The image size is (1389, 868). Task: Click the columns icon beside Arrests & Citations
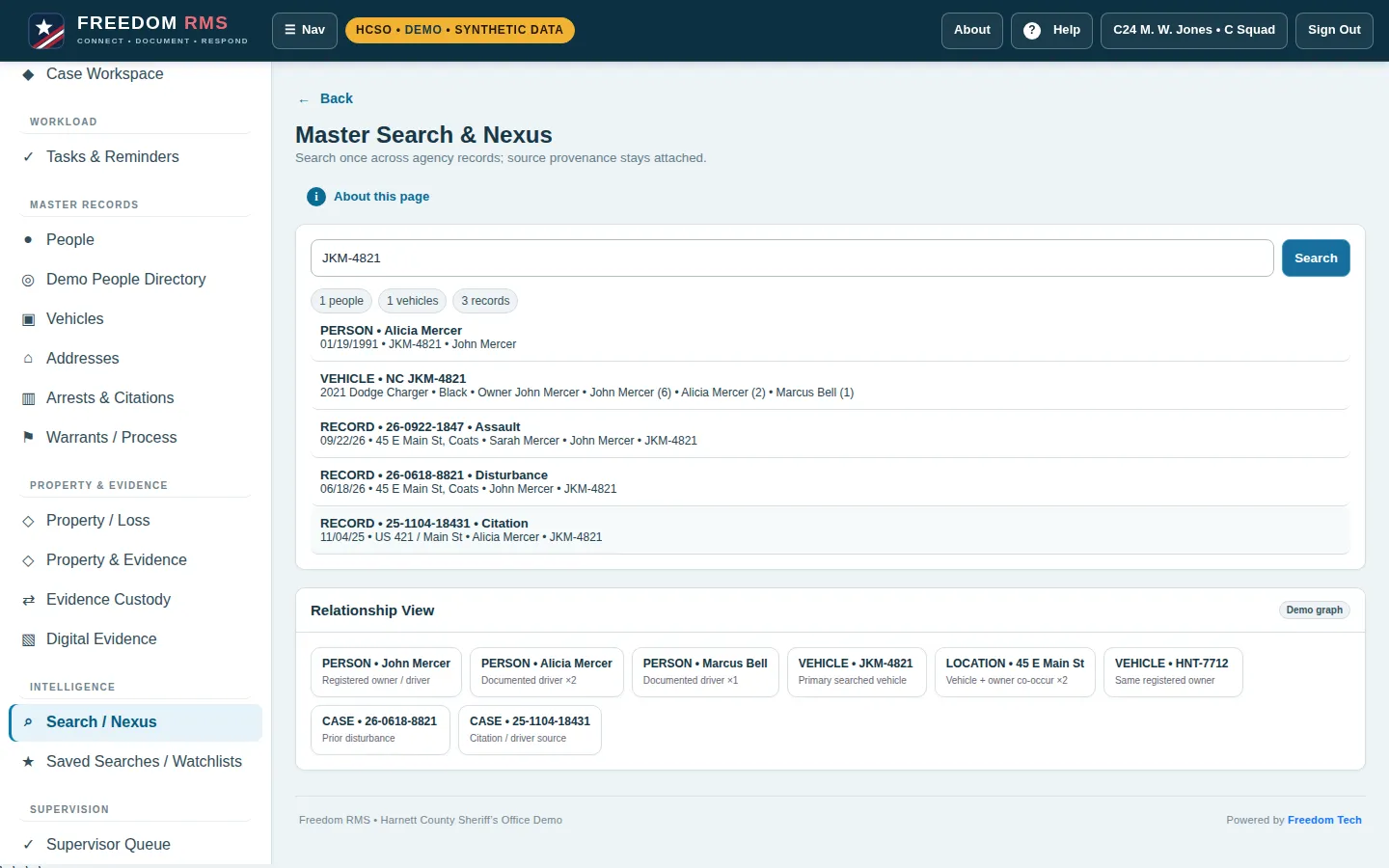coord(28,398)
